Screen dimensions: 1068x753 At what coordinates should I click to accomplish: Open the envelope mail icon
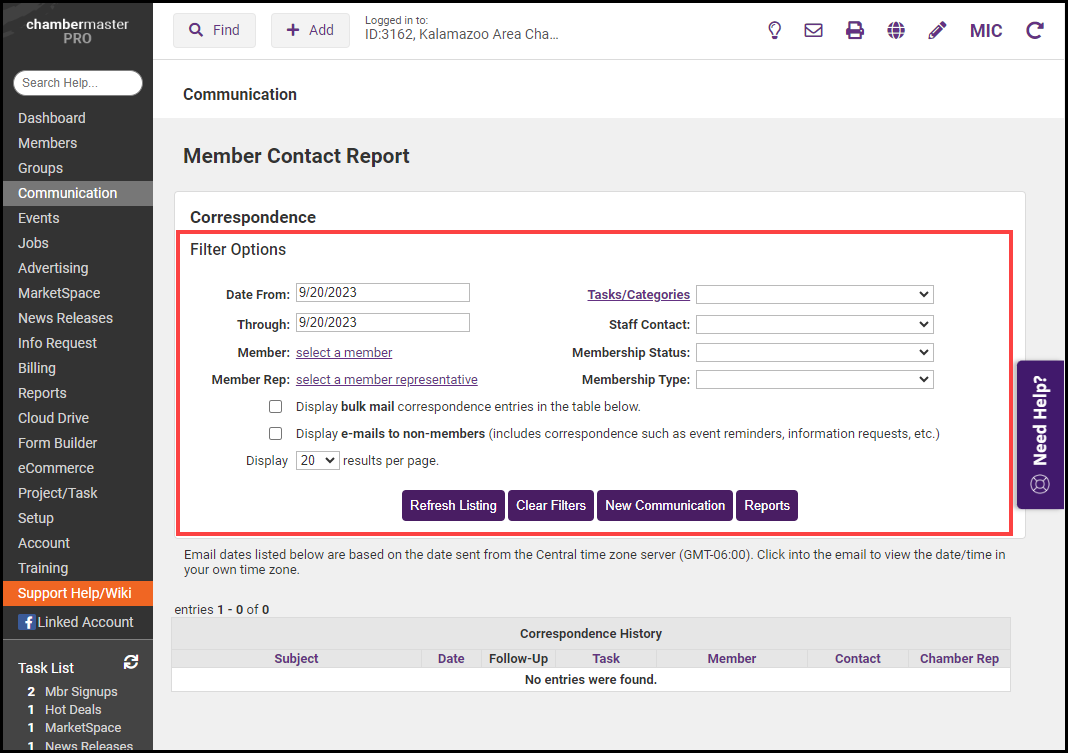click(814, 30)
